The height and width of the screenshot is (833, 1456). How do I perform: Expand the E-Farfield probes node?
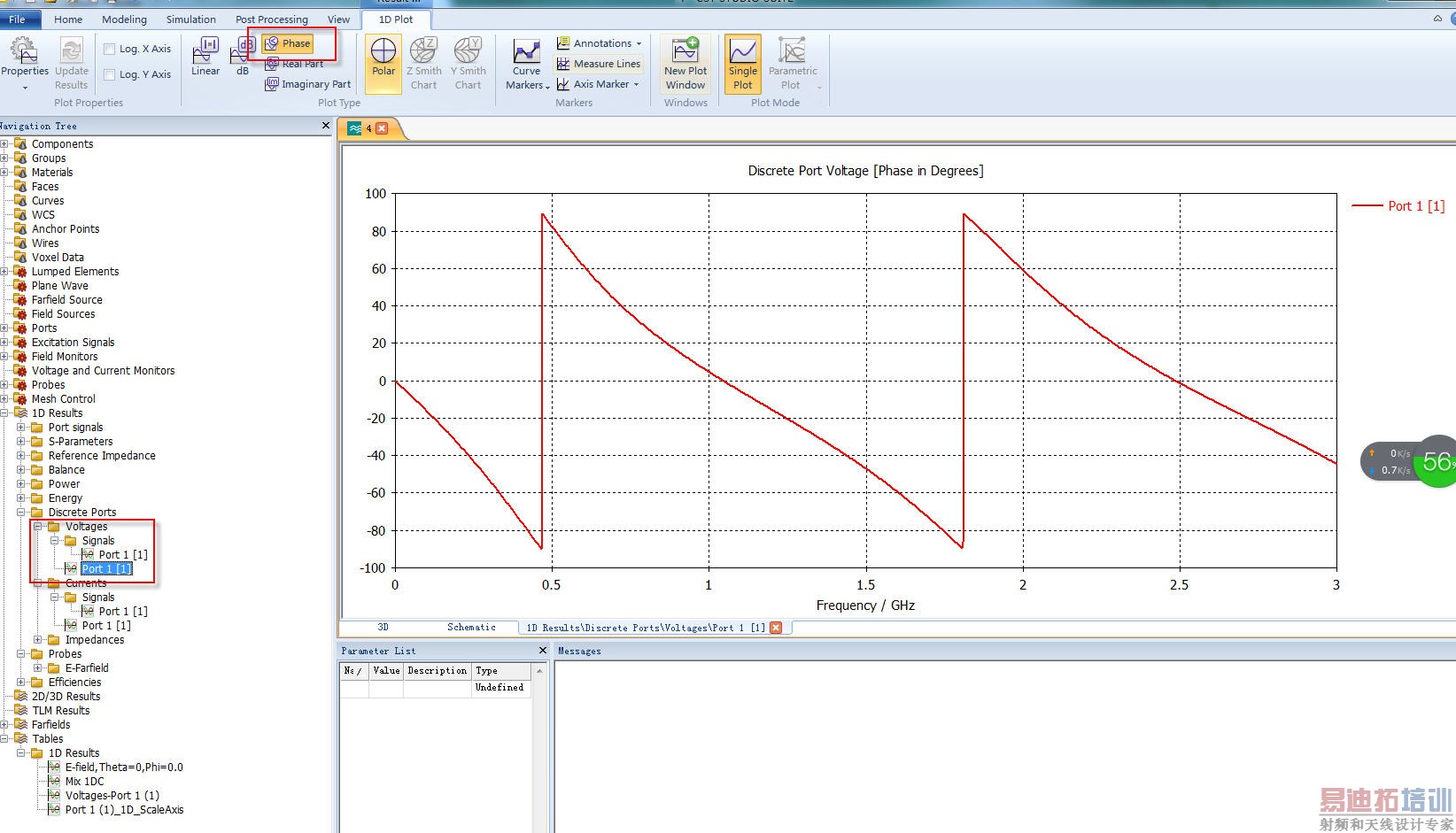point(38,668)
